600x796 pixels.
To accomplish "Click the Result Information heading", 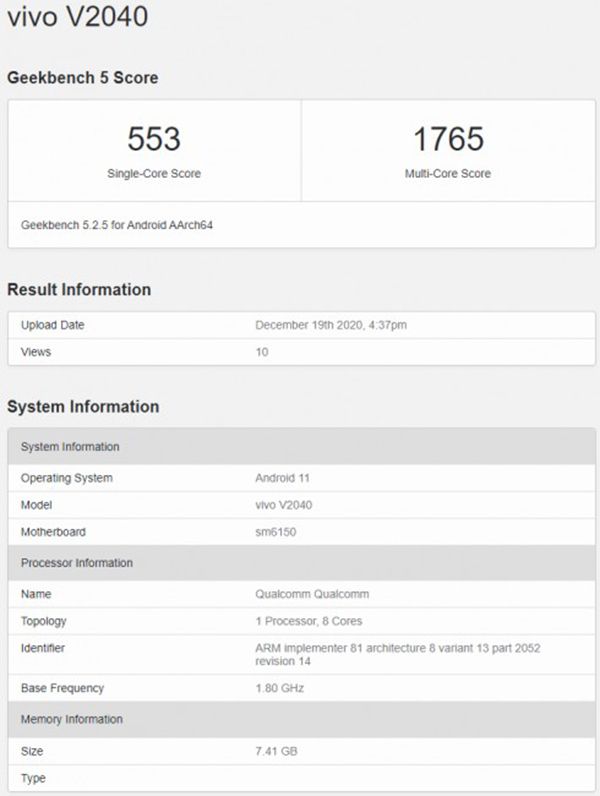I will [79, 290].
